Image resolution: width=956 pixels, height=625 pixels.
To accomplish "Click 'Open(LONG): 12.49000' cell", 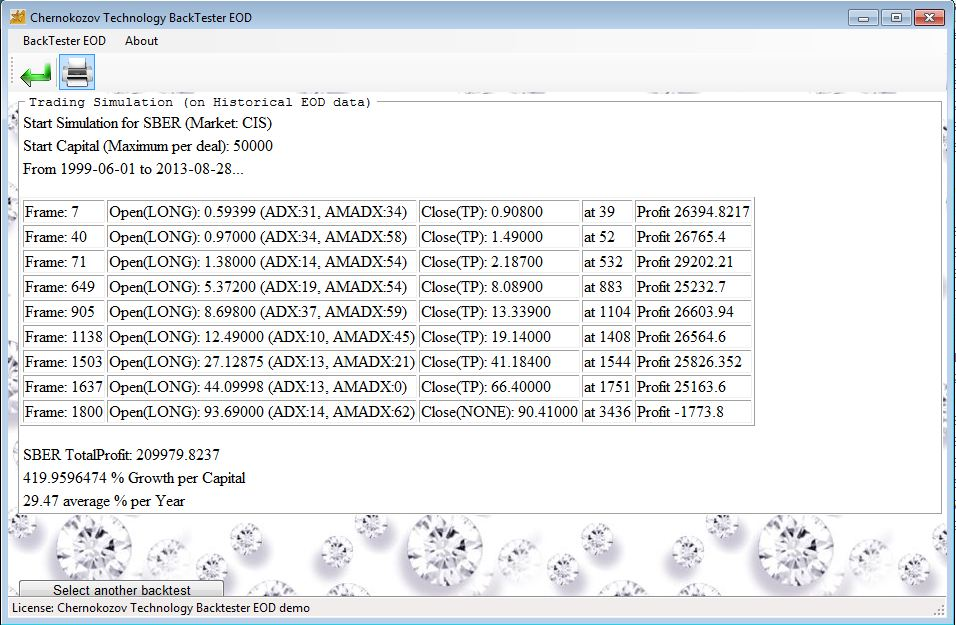I will [x=262, y=337].
